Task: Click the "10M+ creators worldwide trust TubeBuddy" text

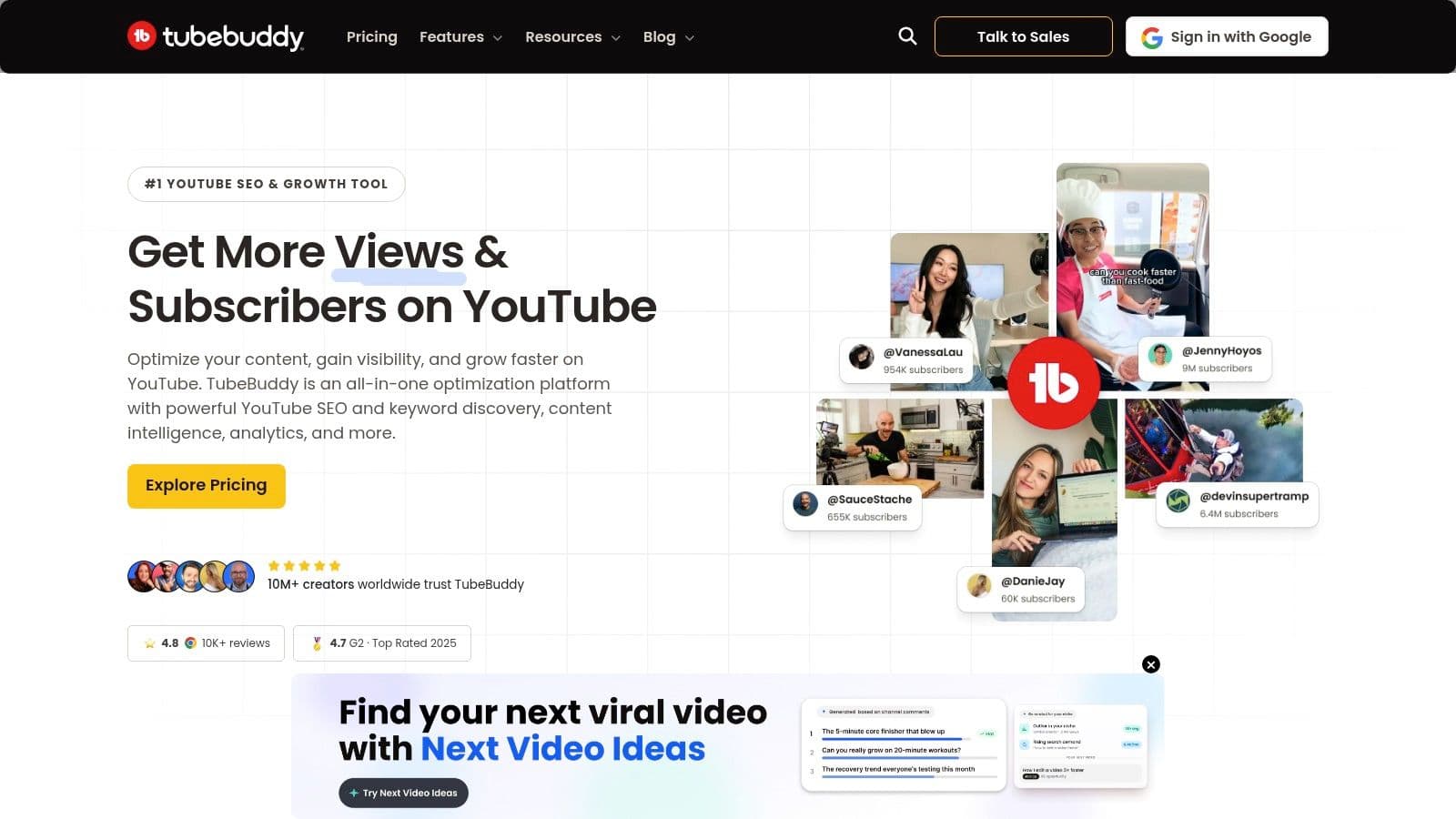Action: coord(396,584)
